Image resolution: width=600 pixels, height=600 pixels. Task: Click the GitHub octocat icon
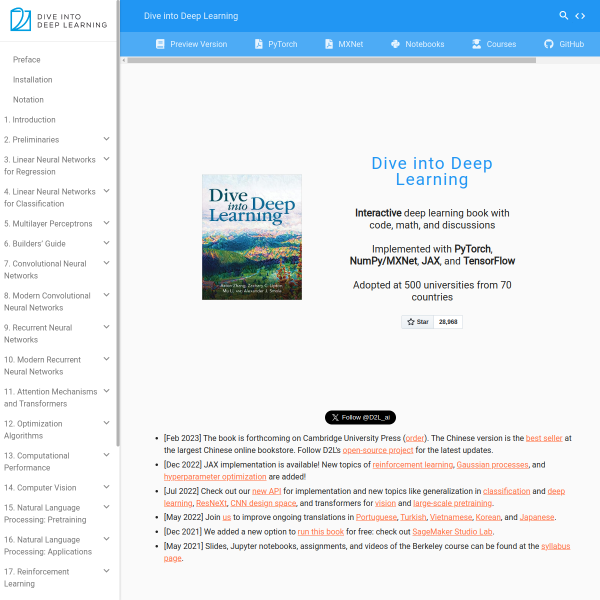(x=549, y=44)
